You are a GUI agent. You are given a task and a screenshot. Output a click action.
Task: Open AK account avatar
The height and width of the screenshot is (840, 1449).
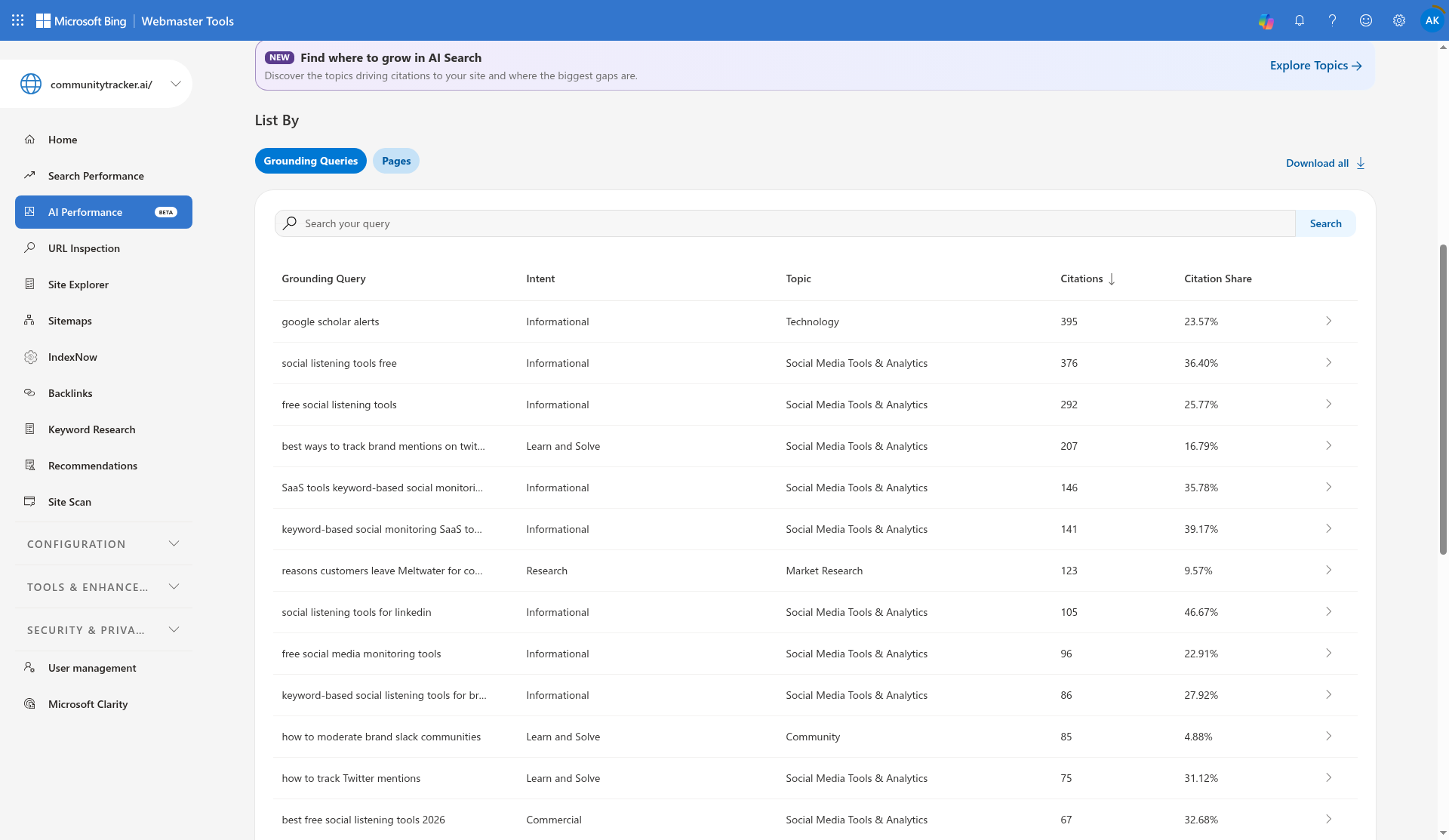click(x=1432, y=20)
